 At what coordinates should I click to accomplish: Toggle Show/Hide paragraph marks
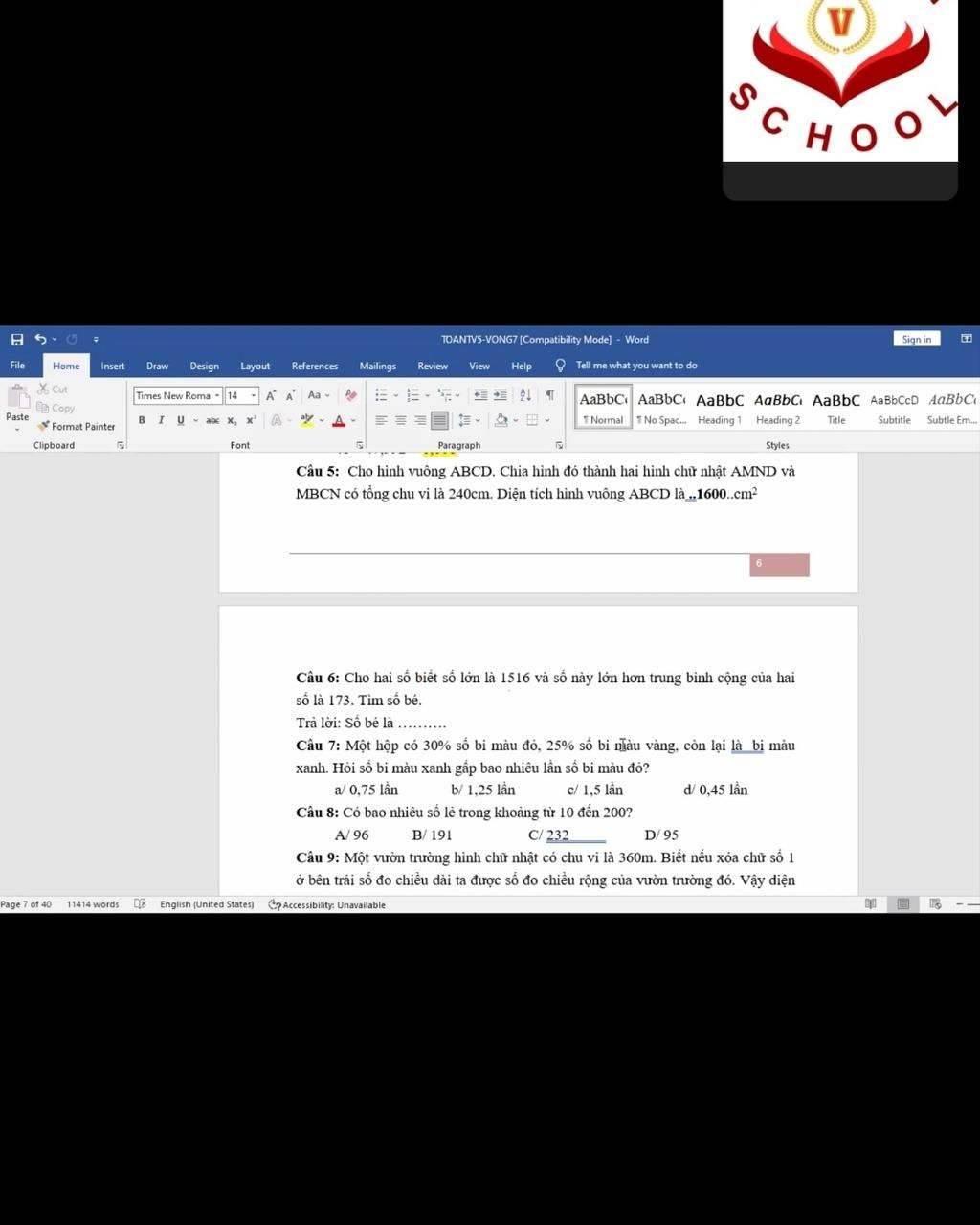[x=550, y=395]
